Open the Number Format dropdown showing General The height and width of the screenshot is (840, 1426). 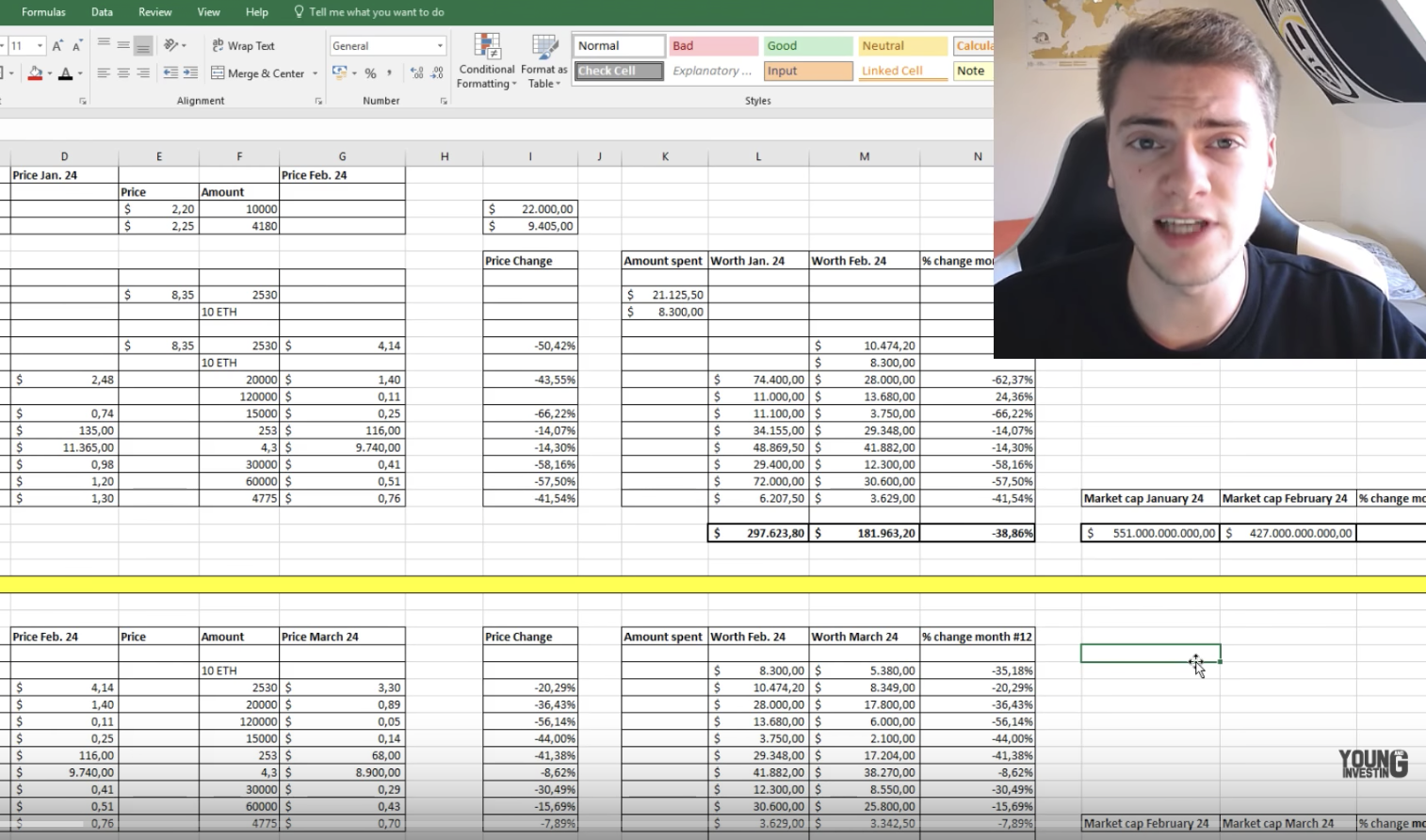tap(386, 45)
